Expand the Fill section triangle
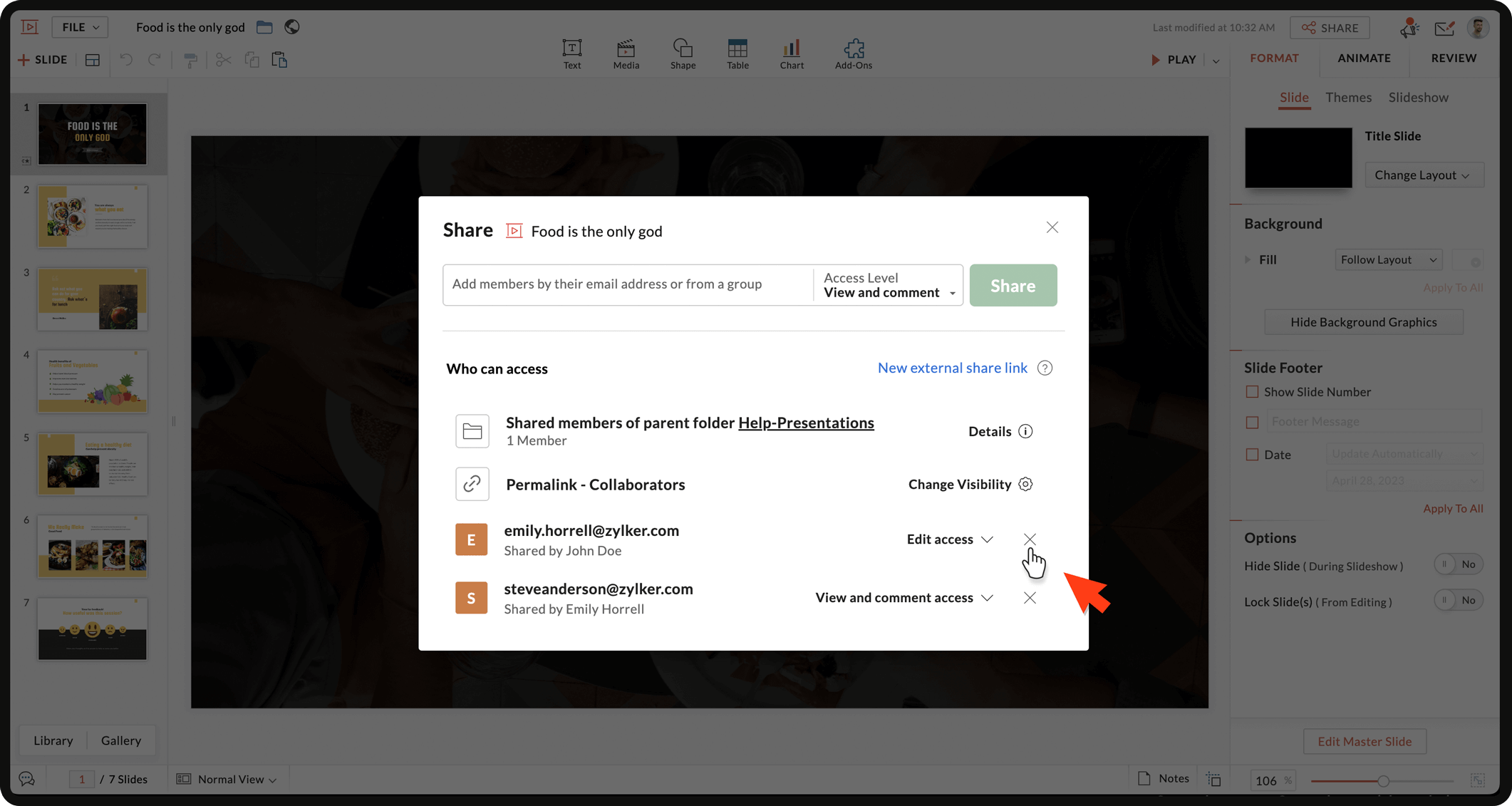Viewport: 1512px width, 806px height. point(1248,260)
